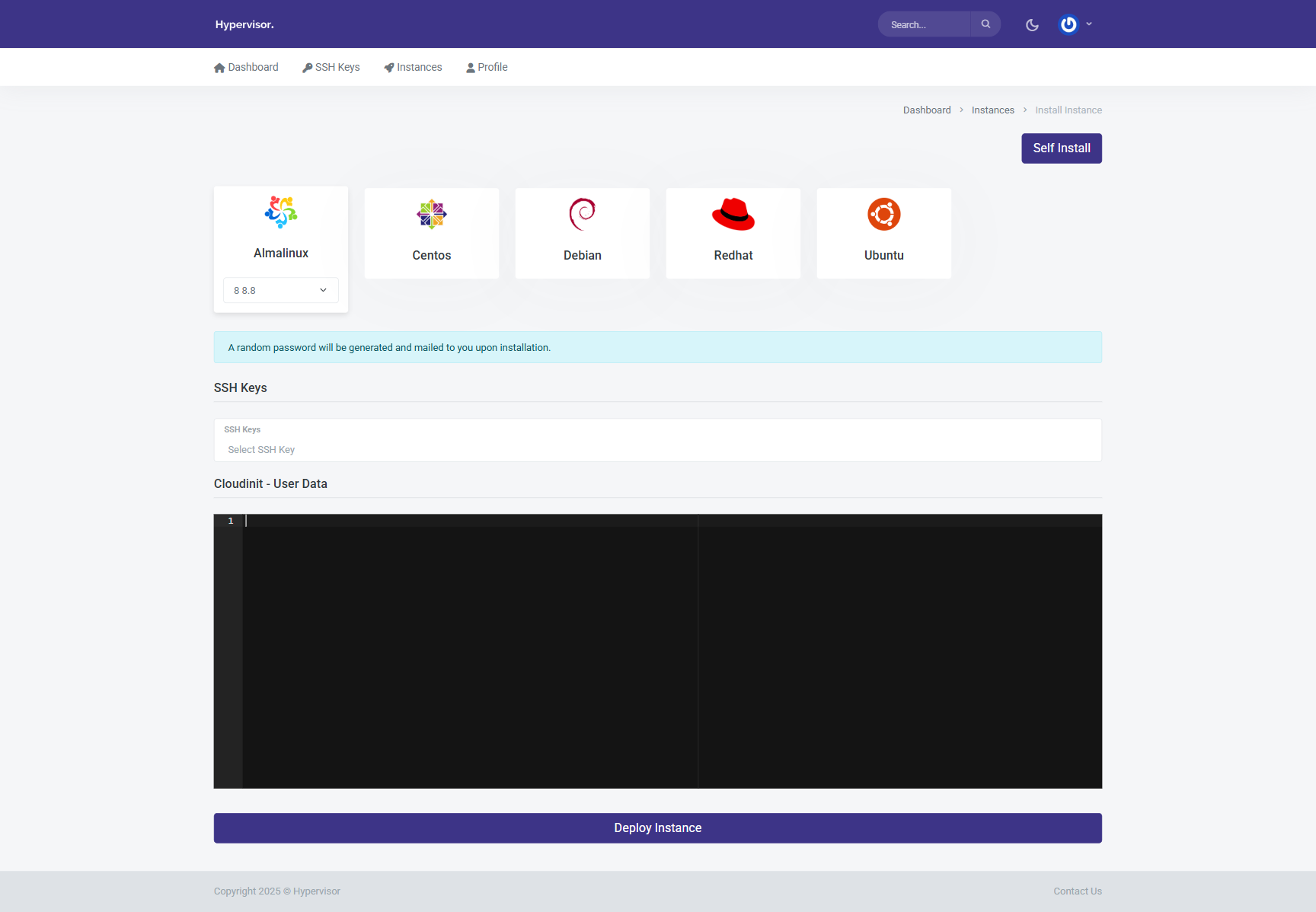Open the Select SSH Key field
1316x912 pixels.
[658, 440]
